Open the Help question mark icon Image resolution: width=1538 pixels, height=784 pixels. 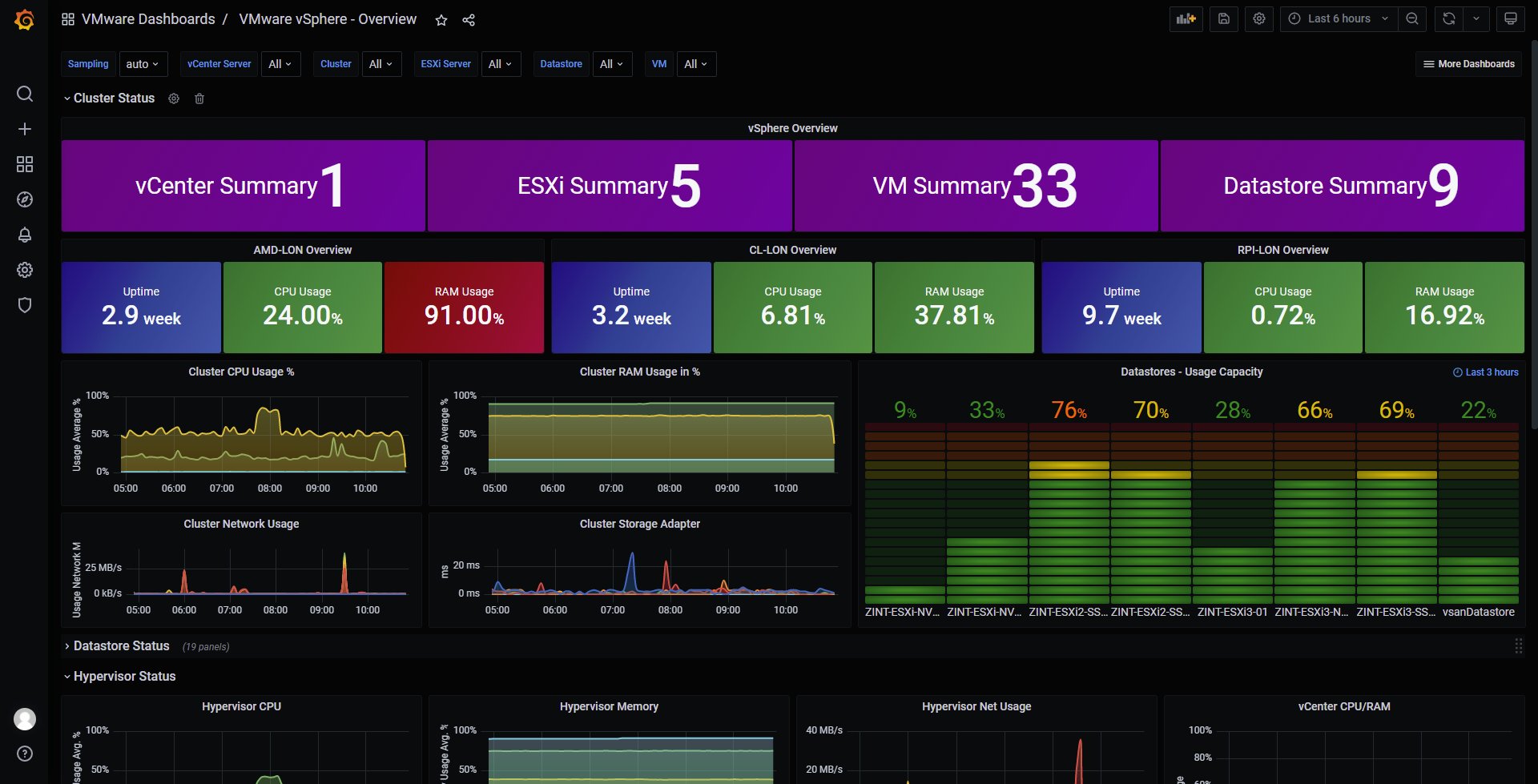coord(25,754)
